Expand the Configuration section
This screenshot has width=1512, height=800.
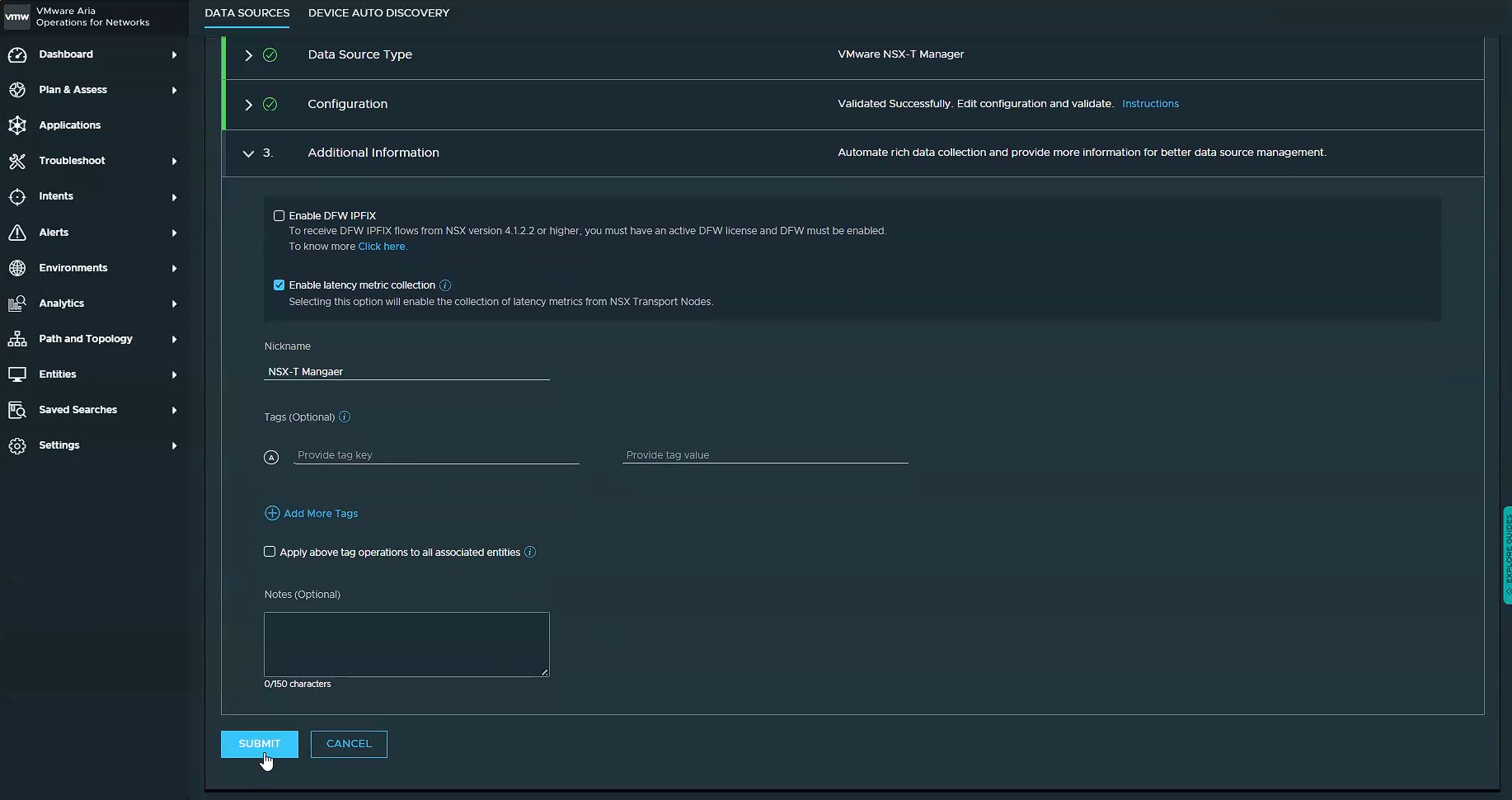[248, 105]
